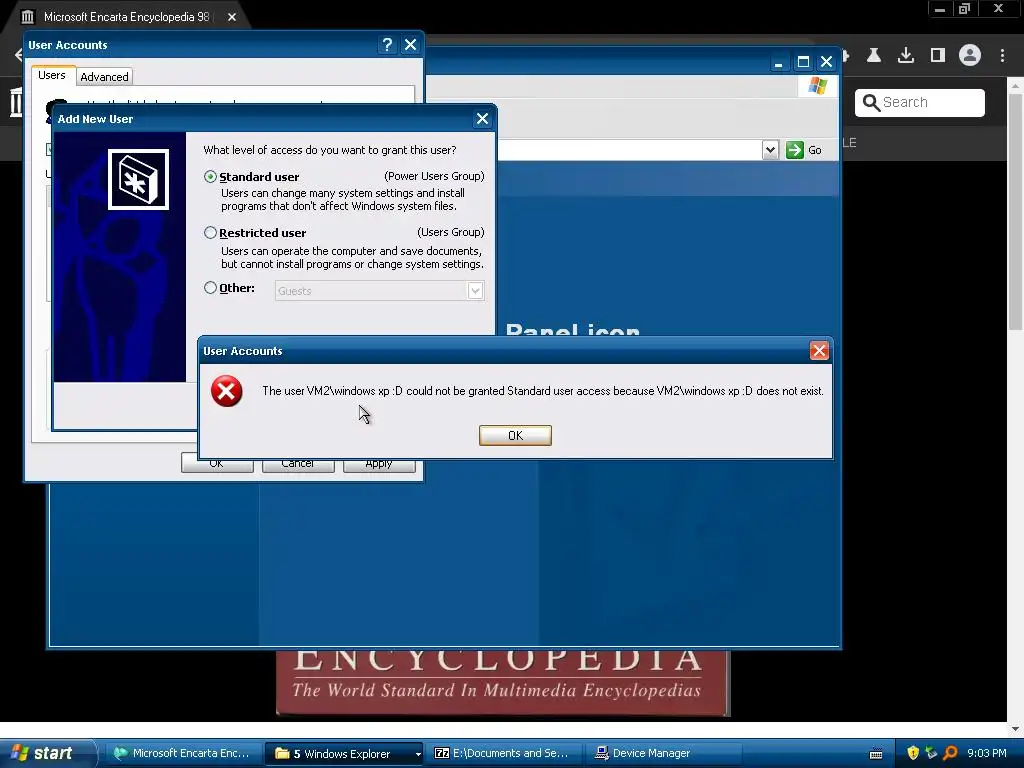Click the Go button in the background window
Viewport: 1024px width, 768px height.
pos(804,150)
